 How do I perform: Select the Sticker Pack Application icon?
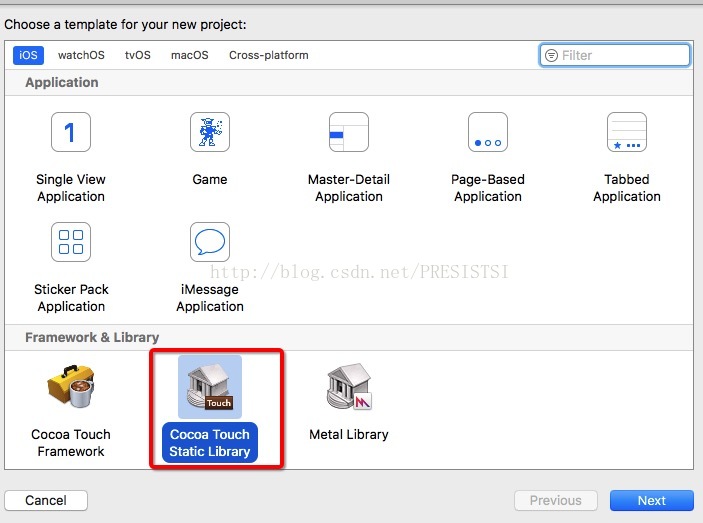point(71,242)
